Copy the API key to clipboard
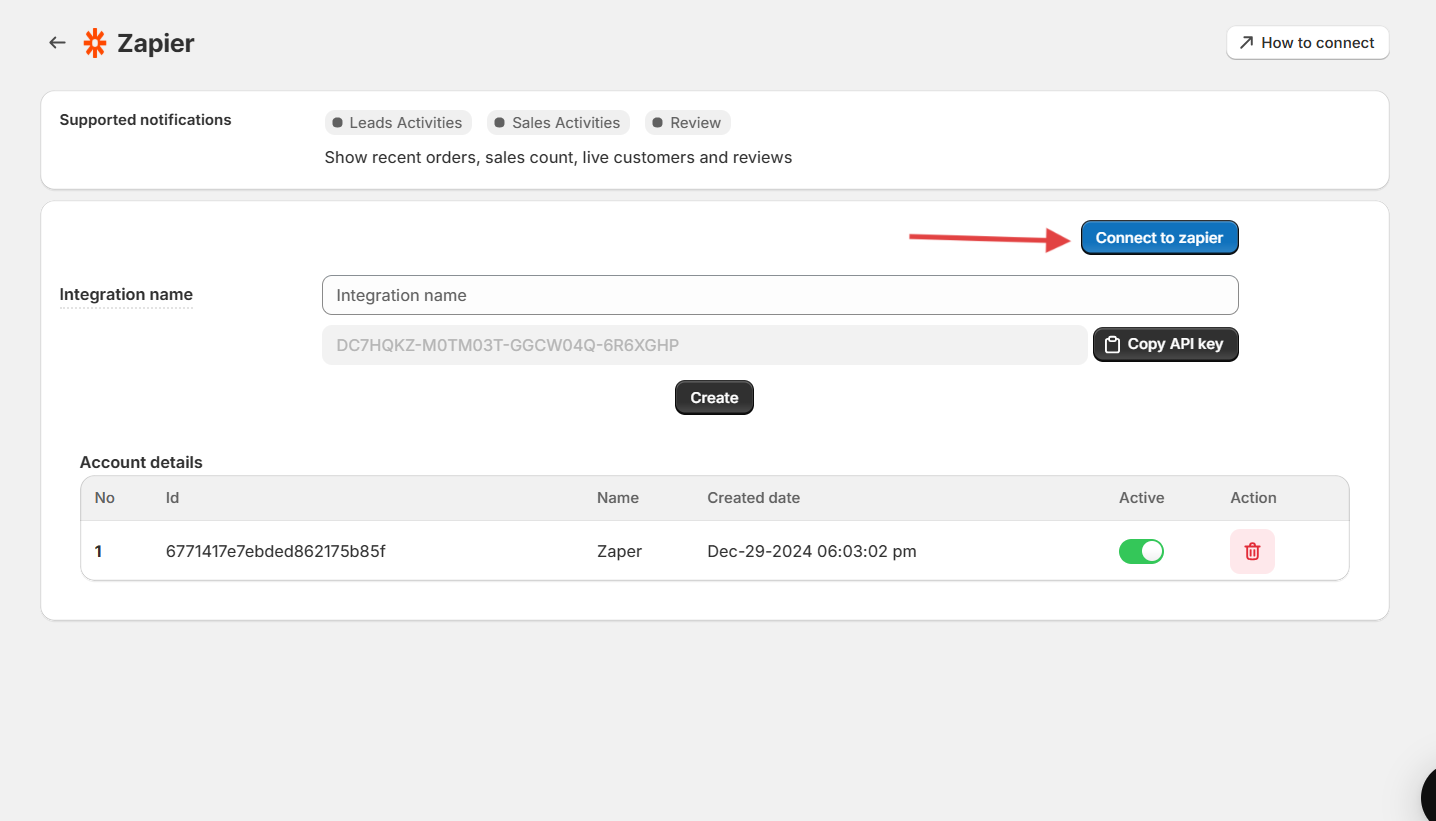The width and height of the screenshot is (1436, 821). click(x=1165, y=344)
